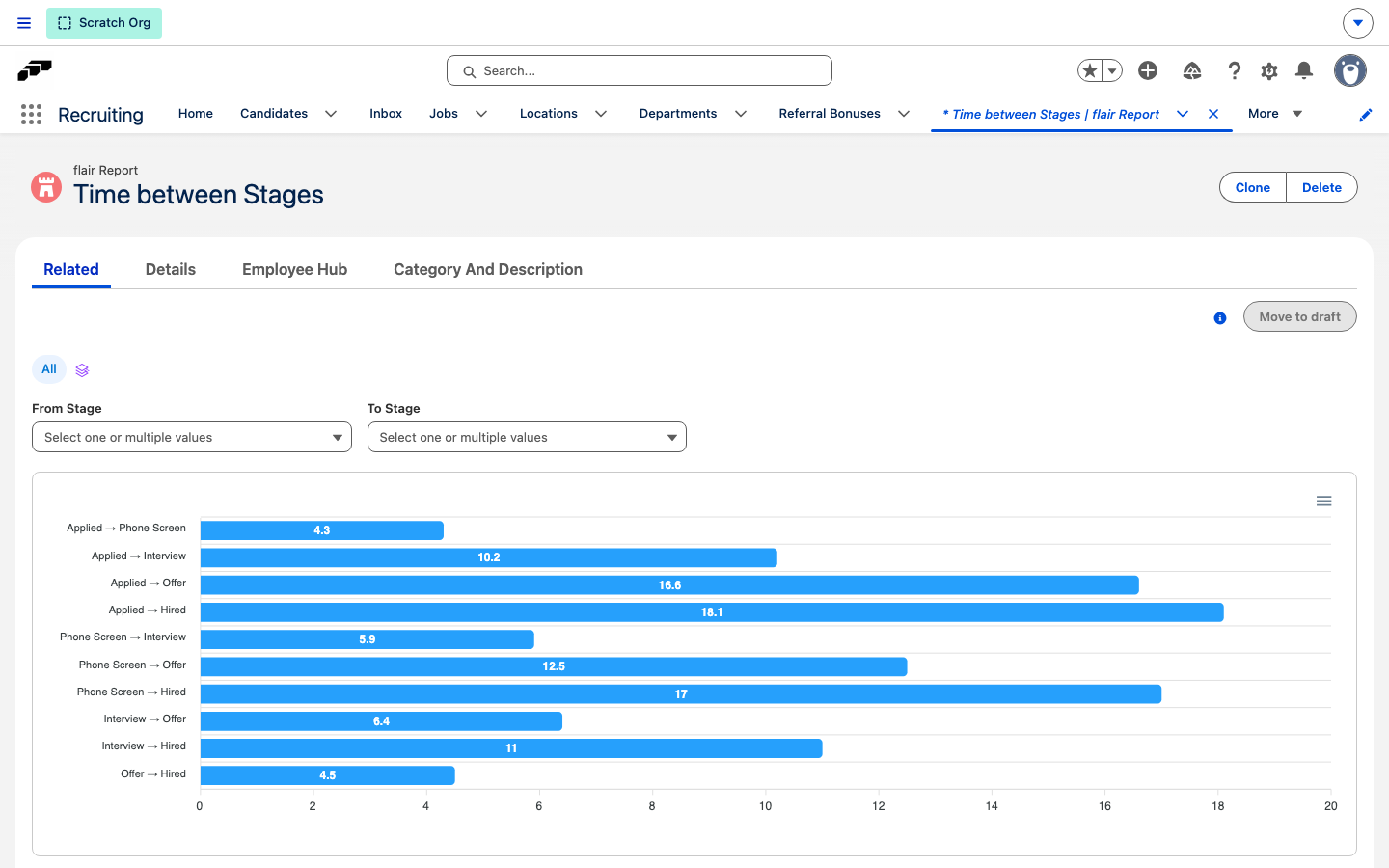Switch to the Employee Hub tab
Viewport: 1389px width, 868px height.
[x=294, y=270]
